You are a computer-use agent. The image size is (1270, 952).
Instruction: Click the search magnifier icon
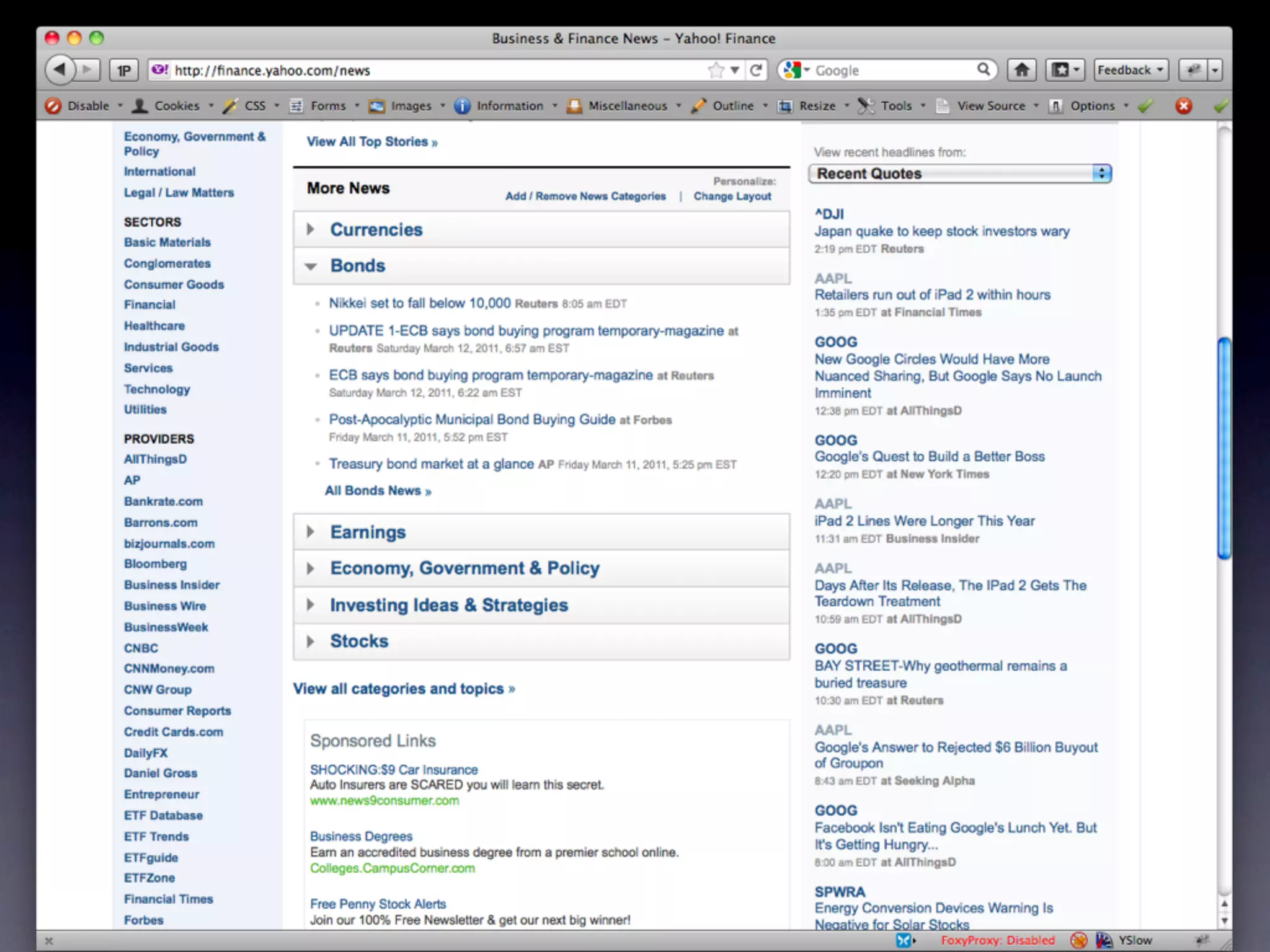pyautogui.click(x=984, y=69)
